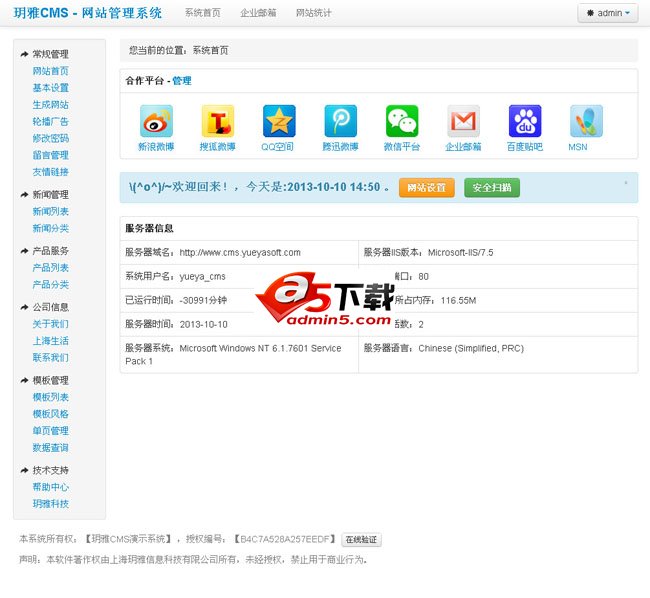Click the arrow icon beside 常规管理

click(24, 54)
